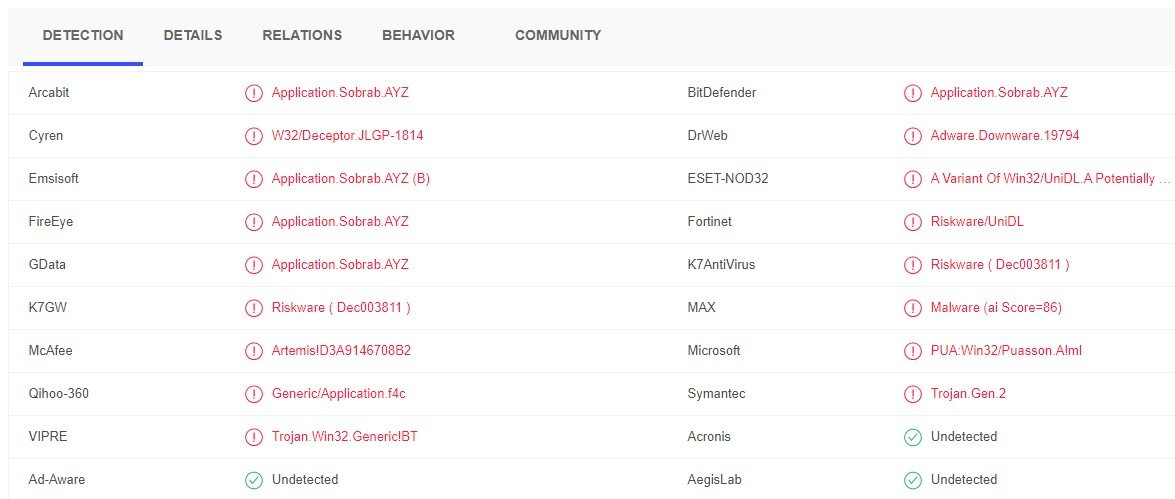Screen dimensions: 1175x499
Task: Click the Generic/Application.f4c detection label
Action: (x=339, y=393)
